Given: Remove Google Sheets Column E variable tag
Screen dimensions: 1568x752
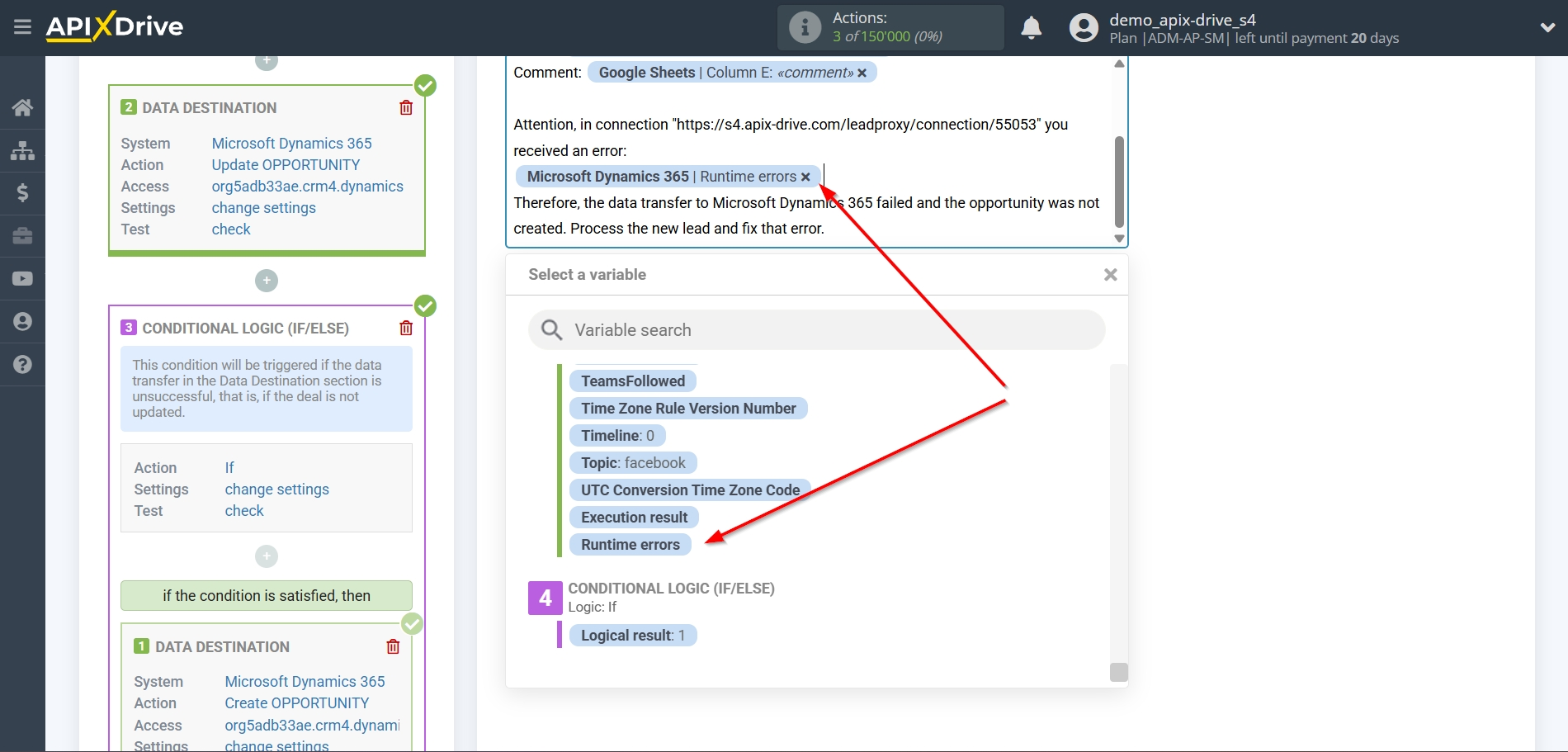Looking at the screenshot, I should pyautogui.click(x=862, y=73).
